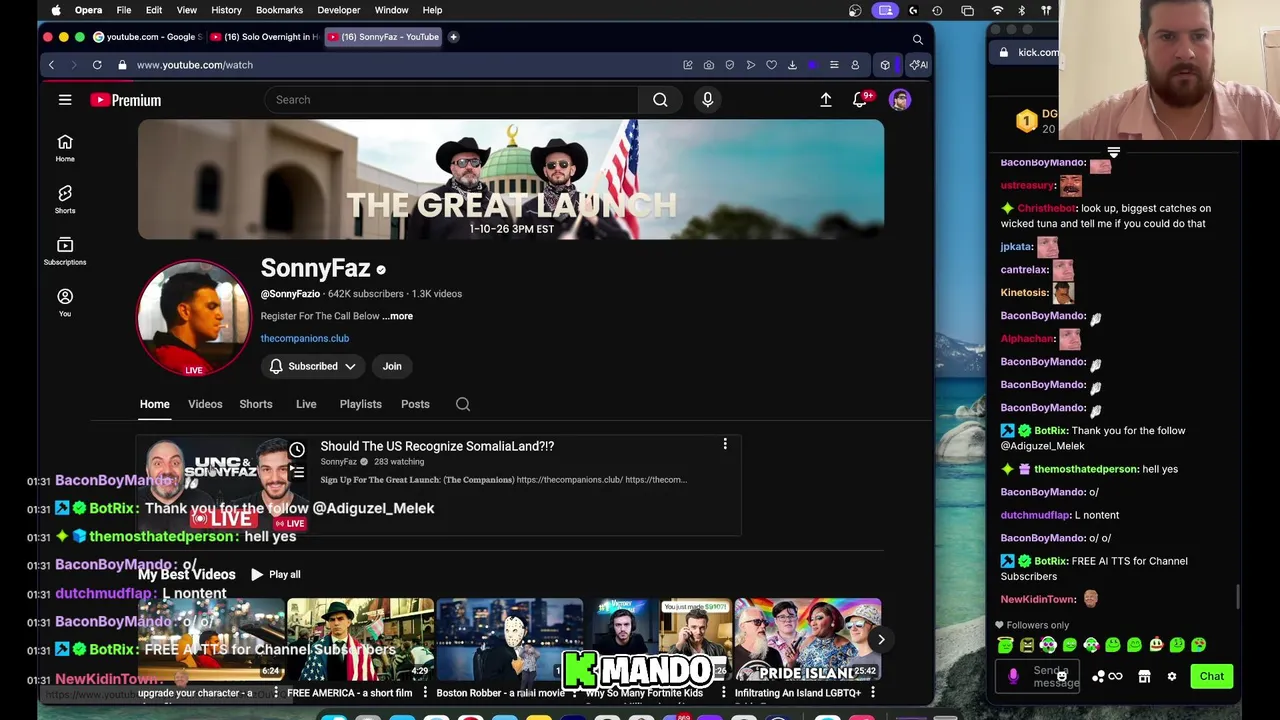Open the YouTube hamburger guide menu
This screenshot has height=720, width=1280.
coord(65,100)
